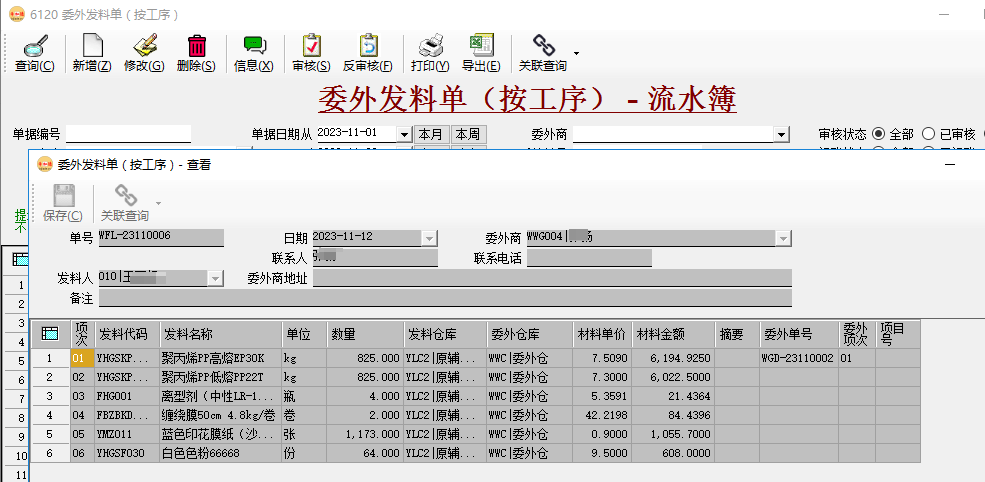The height and width of the screenshot is (482, 985).
Task: Click the 备注 field
Action: [445, 298]
